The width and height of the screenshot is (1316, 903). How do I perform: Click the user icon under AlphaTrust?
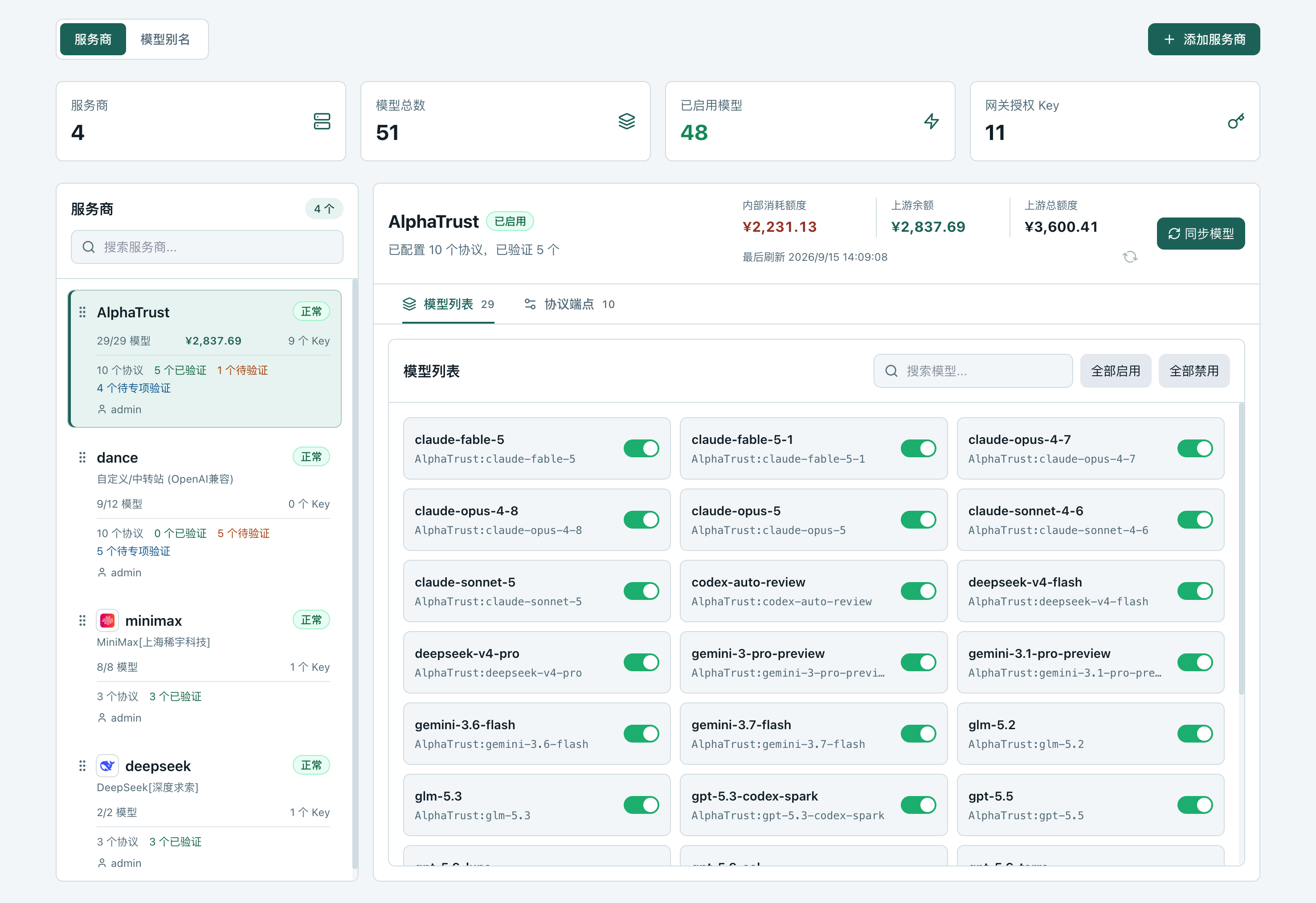(102, 409)
